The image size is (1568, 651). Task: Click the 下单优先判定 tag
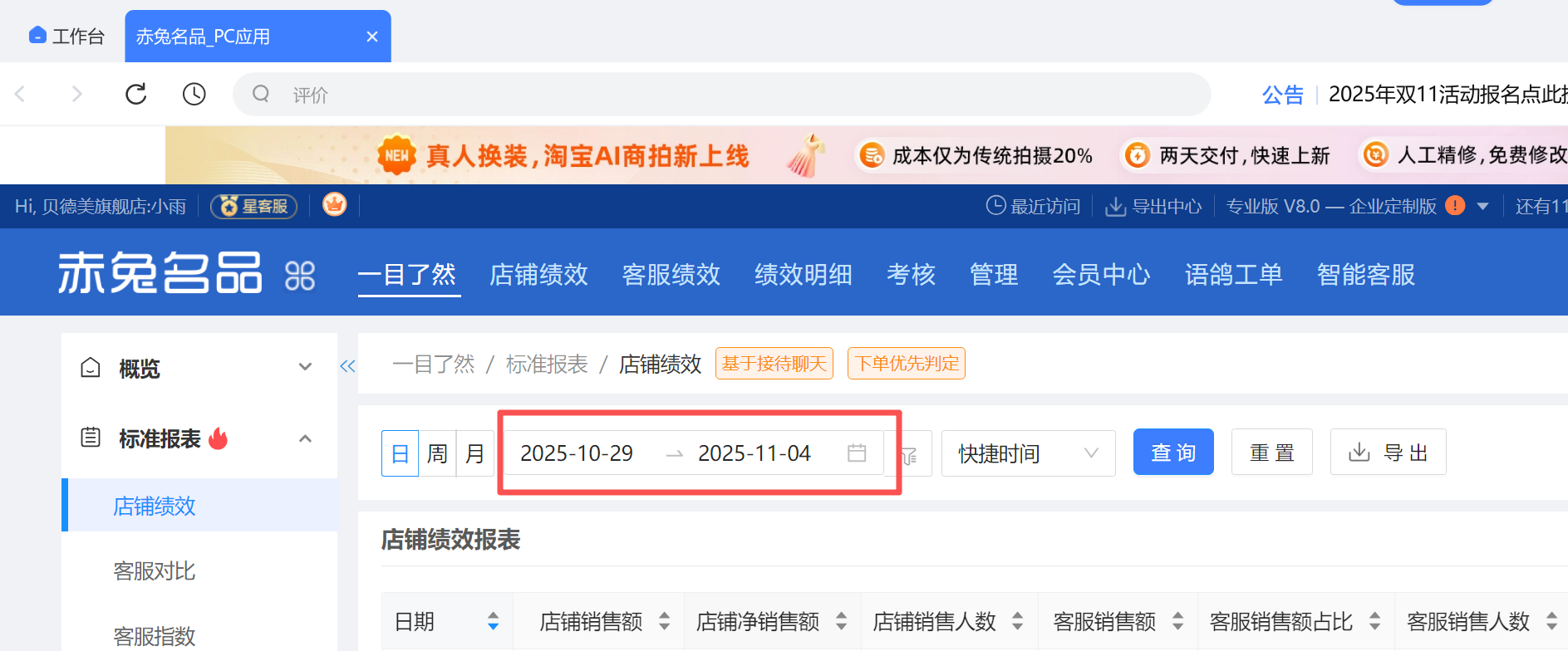coord(907,363)
